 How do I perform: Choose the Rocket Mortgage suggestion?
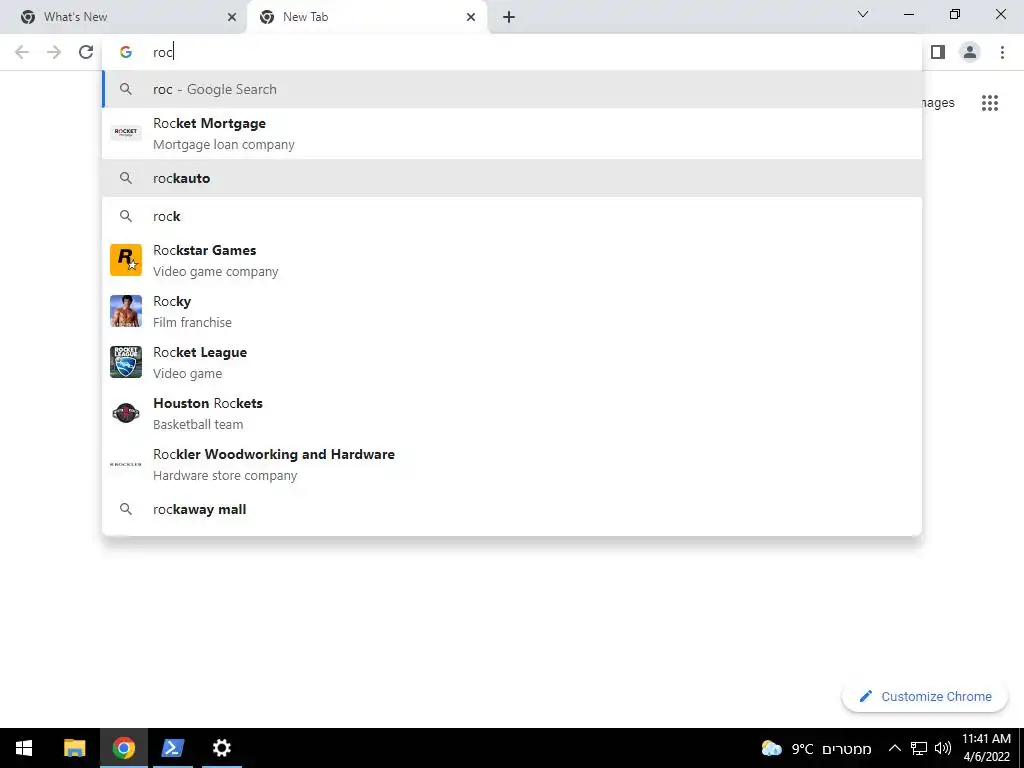(x=512, y=133)
